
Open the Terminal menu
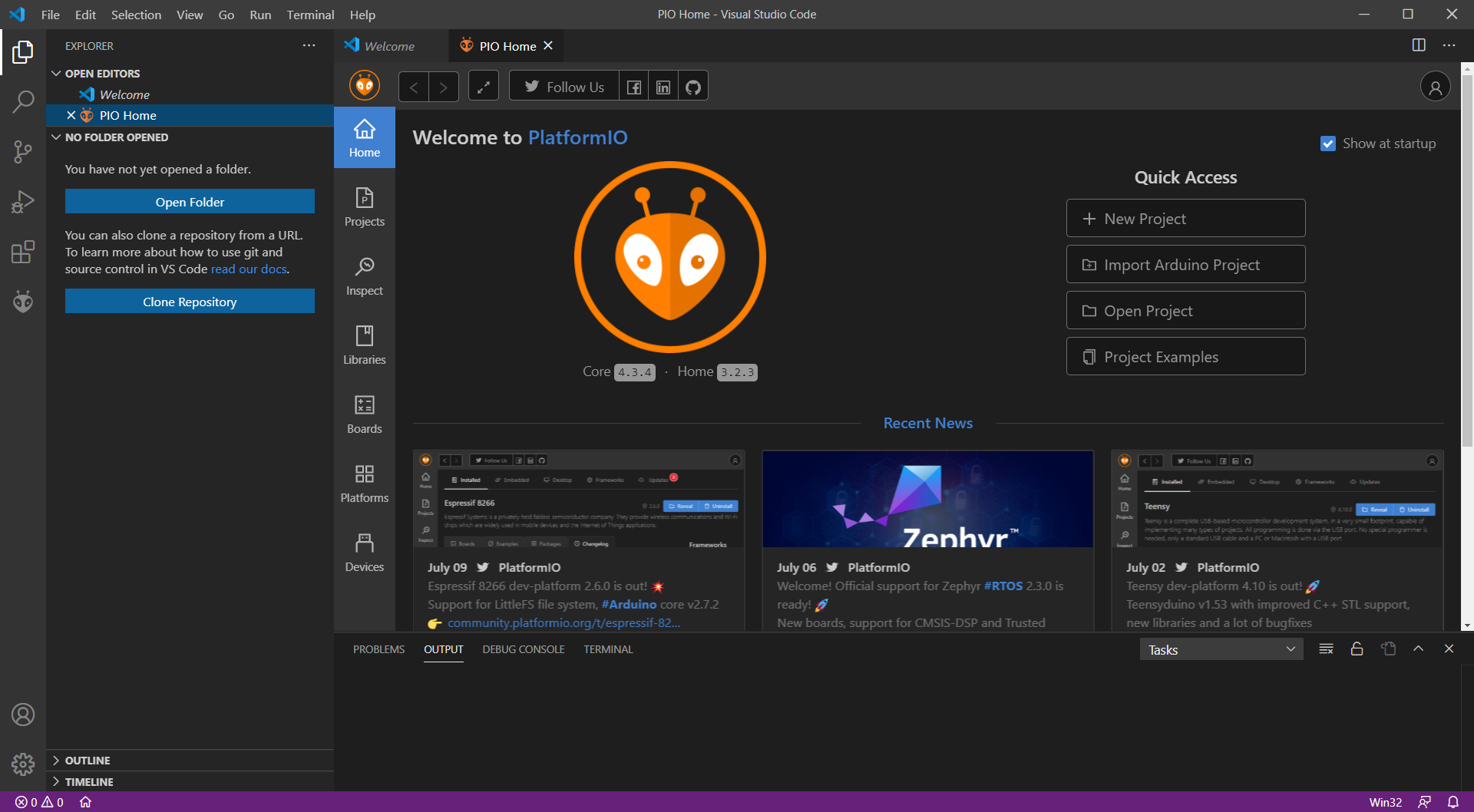tap(310, 15)
